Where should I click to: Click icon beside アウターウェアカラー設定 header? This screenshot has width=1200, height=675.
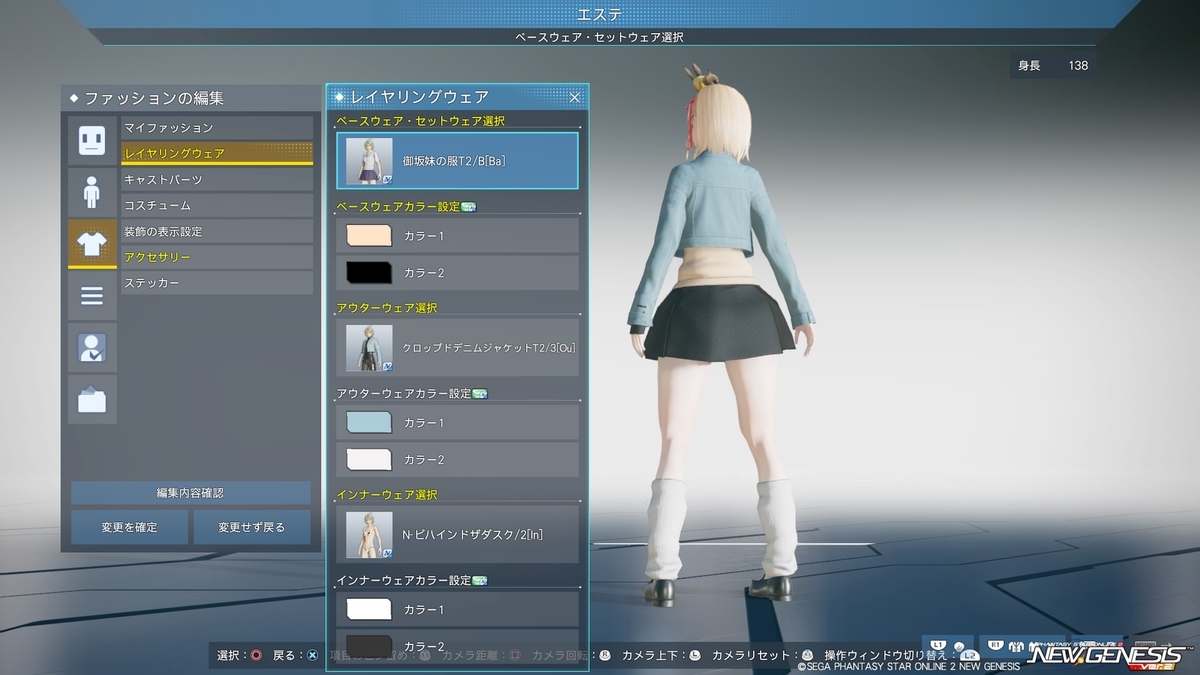(x=479, y=394)
